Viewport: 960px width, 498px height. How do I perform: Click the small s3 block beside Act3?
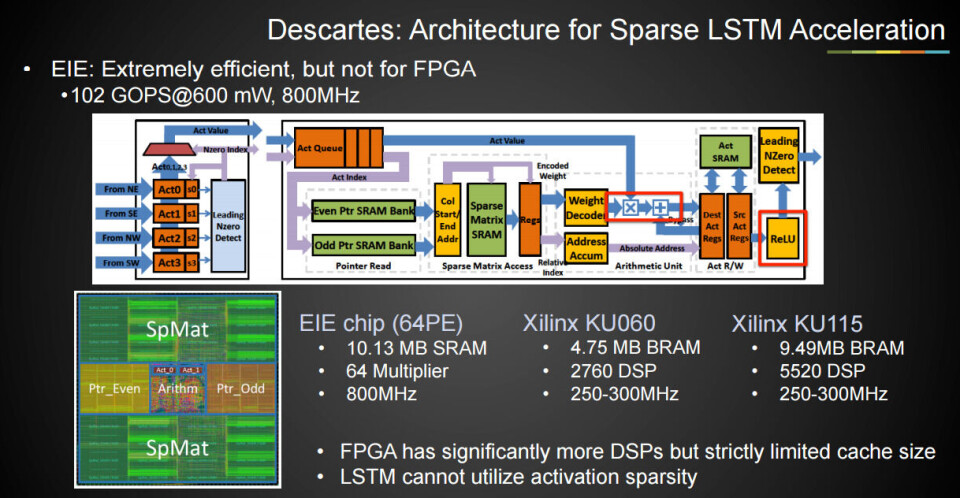click(192, 262)
